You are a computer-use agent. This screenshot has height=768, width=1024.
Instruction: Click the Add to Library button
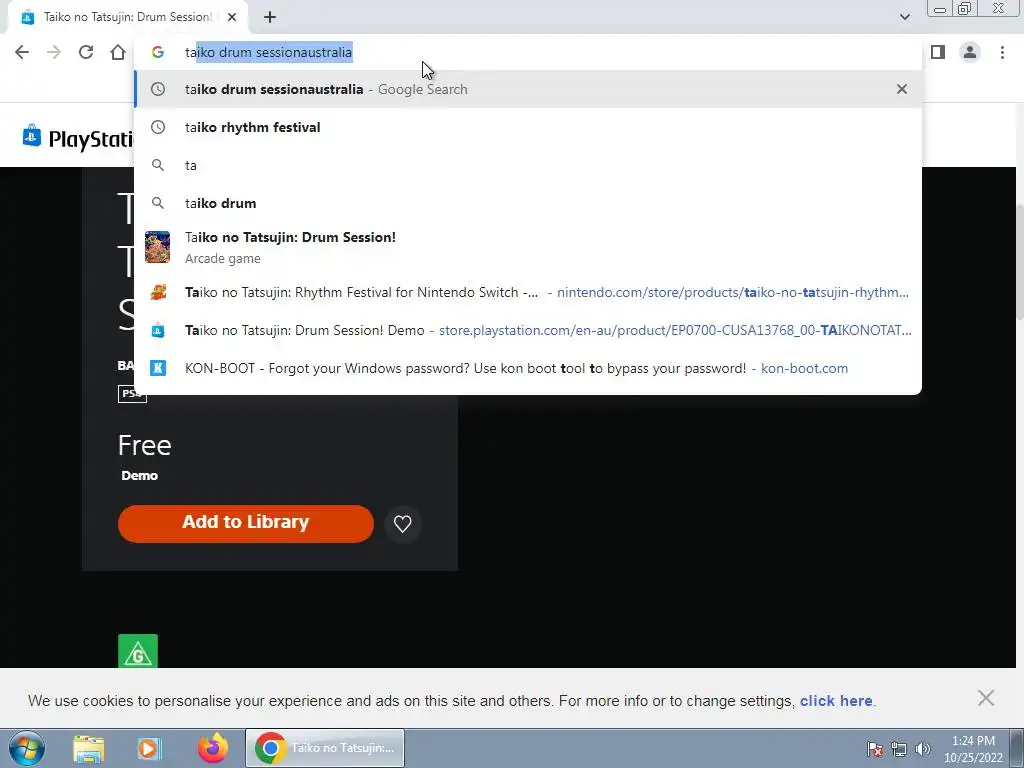(x=246, y=523)
